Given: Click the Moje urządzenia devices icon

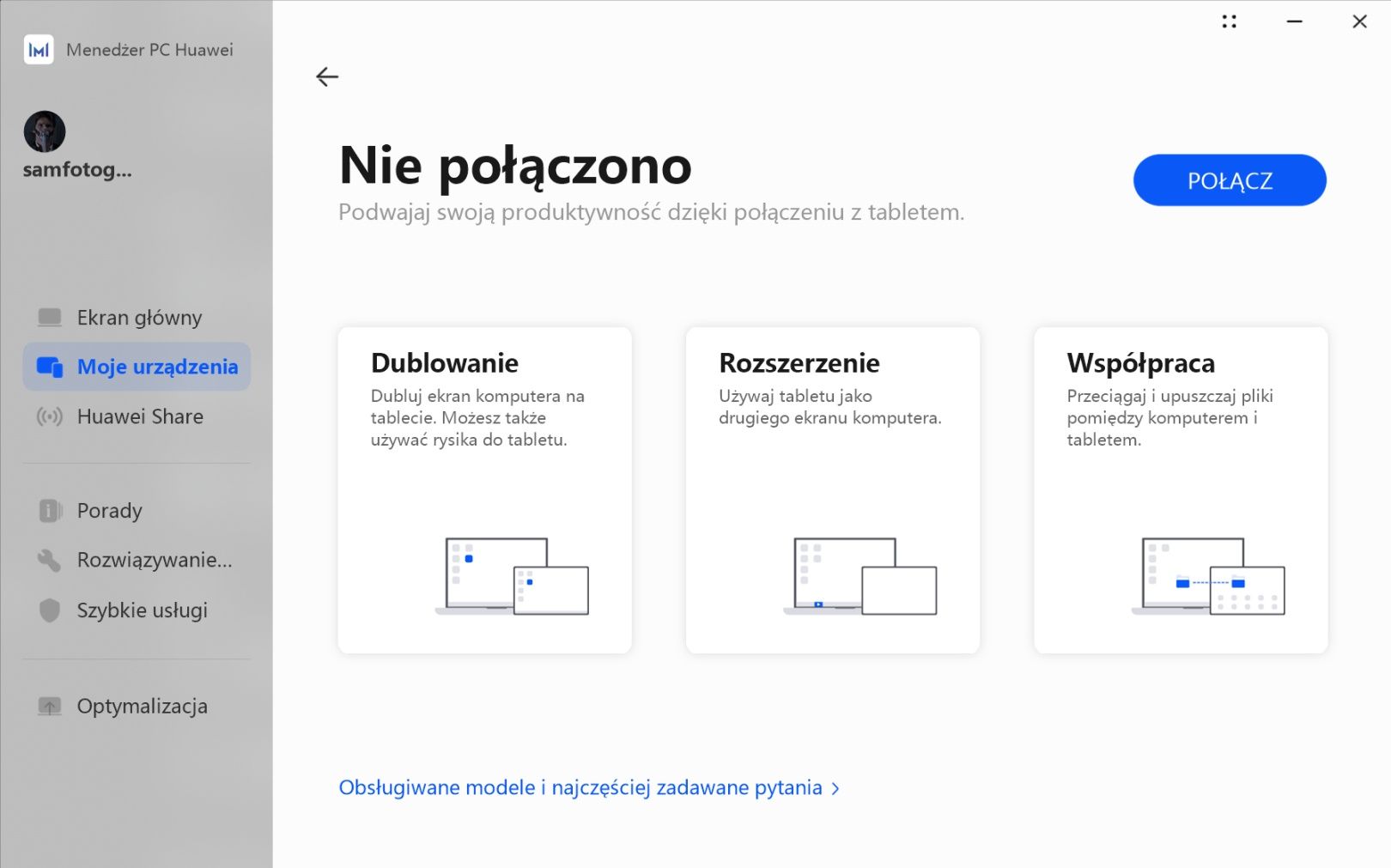Looking at the screenshot, I should (x=50, y=367).
